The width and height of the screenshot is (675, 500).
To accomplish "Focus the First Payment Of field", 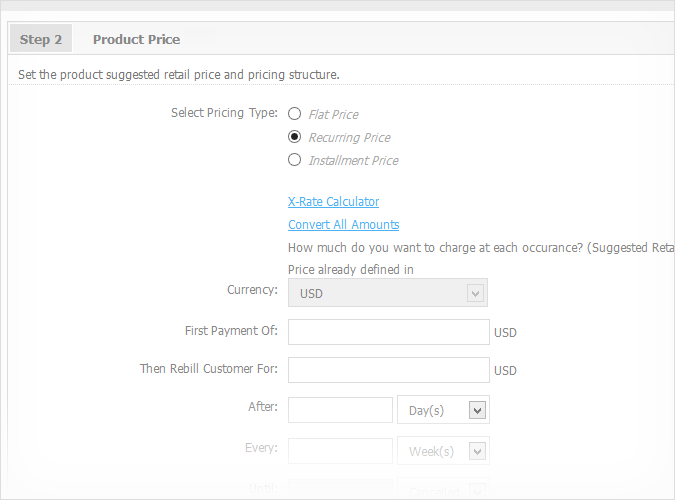I will tap(388, 332).
